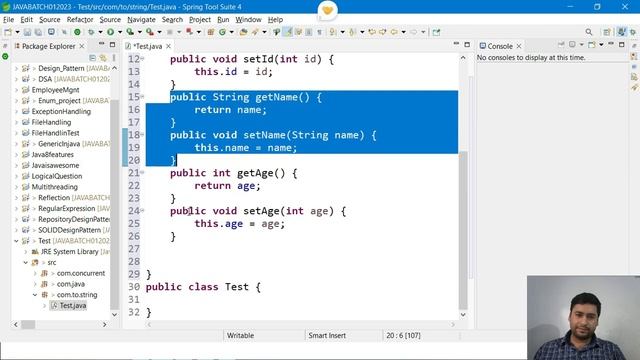640x360 pixels.
Task: Toggle Show Whitespace Characters pilcrow icon
Action: [319, 32]
